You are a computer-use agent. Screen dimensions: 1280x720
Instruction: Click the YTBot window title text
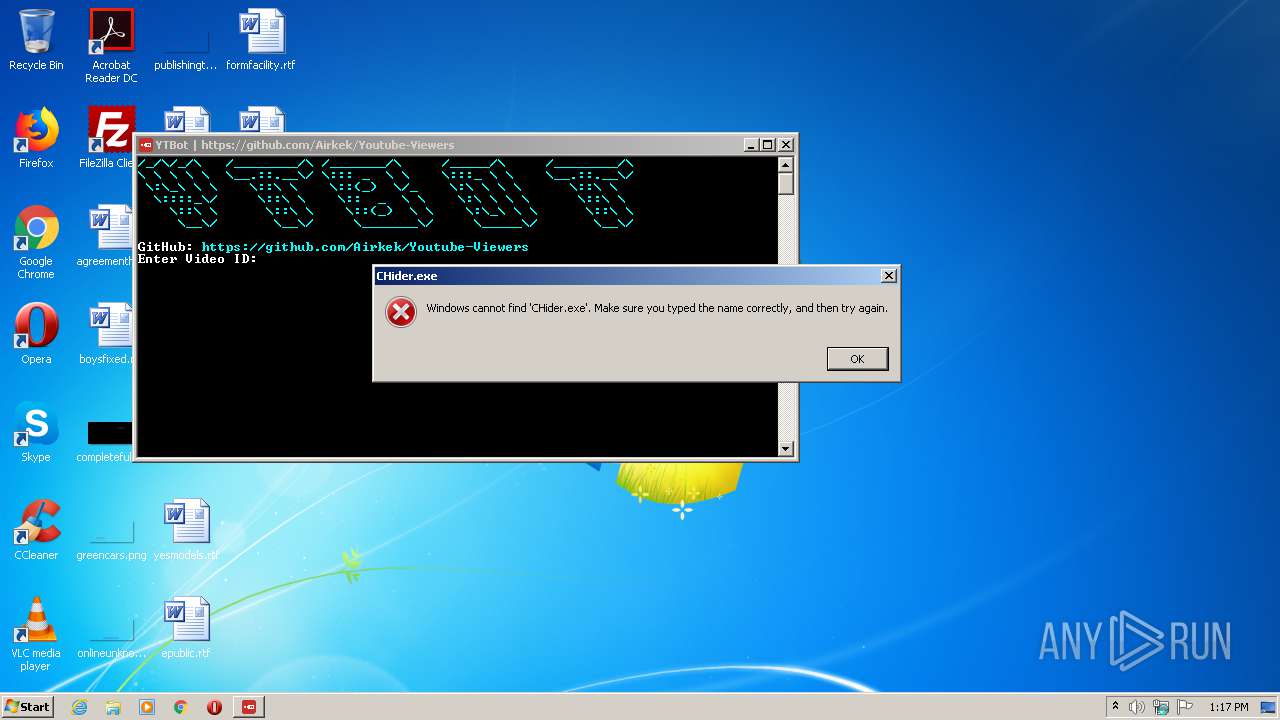coord(305,145)
